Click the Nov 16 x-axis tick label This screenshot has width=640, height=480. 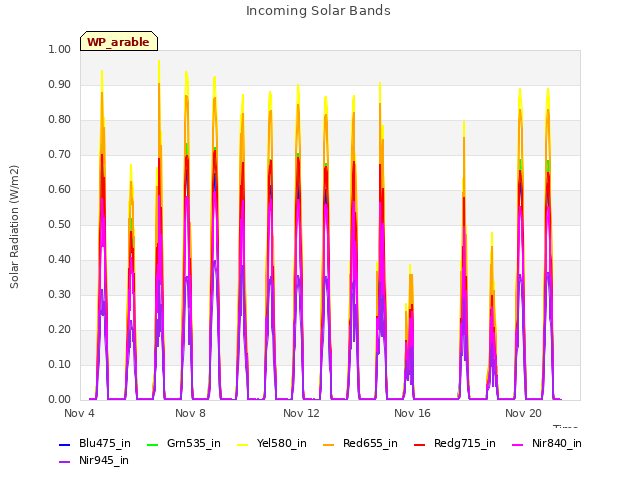pyautogui.click(x=412, y=413)
